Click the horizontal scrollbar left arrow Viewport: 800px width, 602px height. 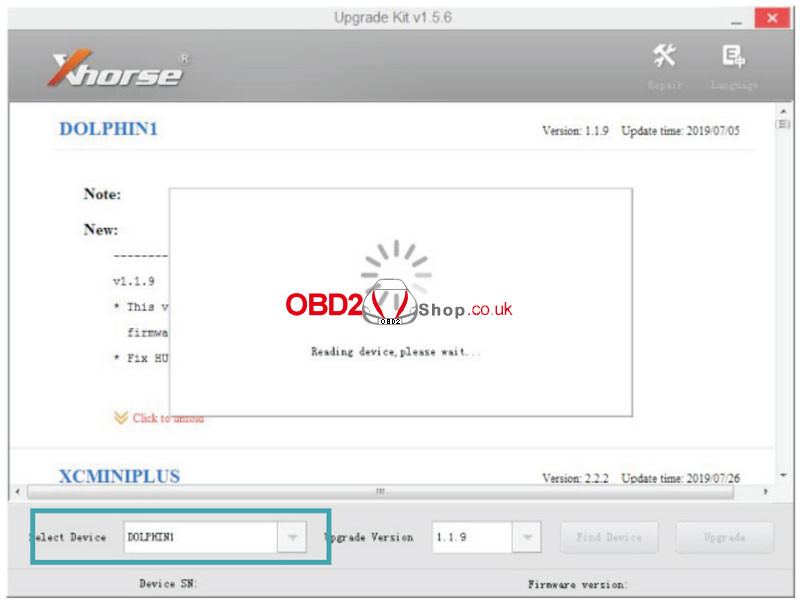[x=18, y=492]
